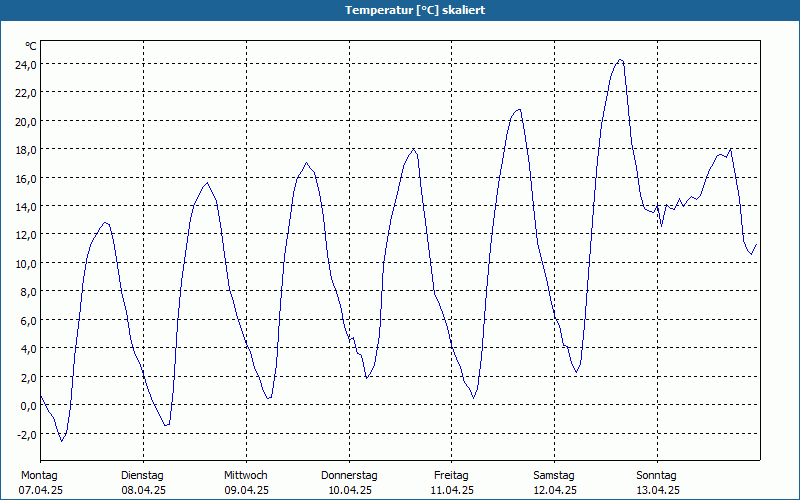This screenshot has height=500, width=800.
Task: Click the 4,0 y-axis label
Action: coord(28,349)
